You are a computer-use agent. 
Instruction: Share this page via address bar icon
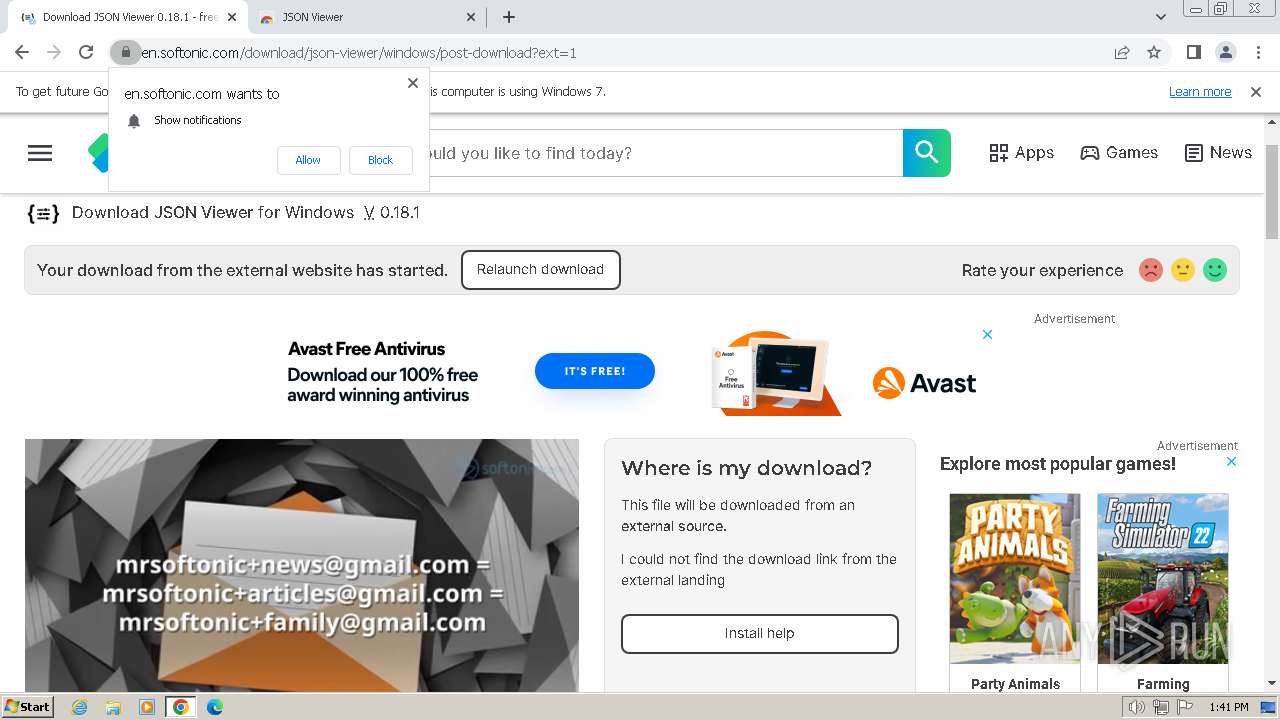tap(1122, 52)
